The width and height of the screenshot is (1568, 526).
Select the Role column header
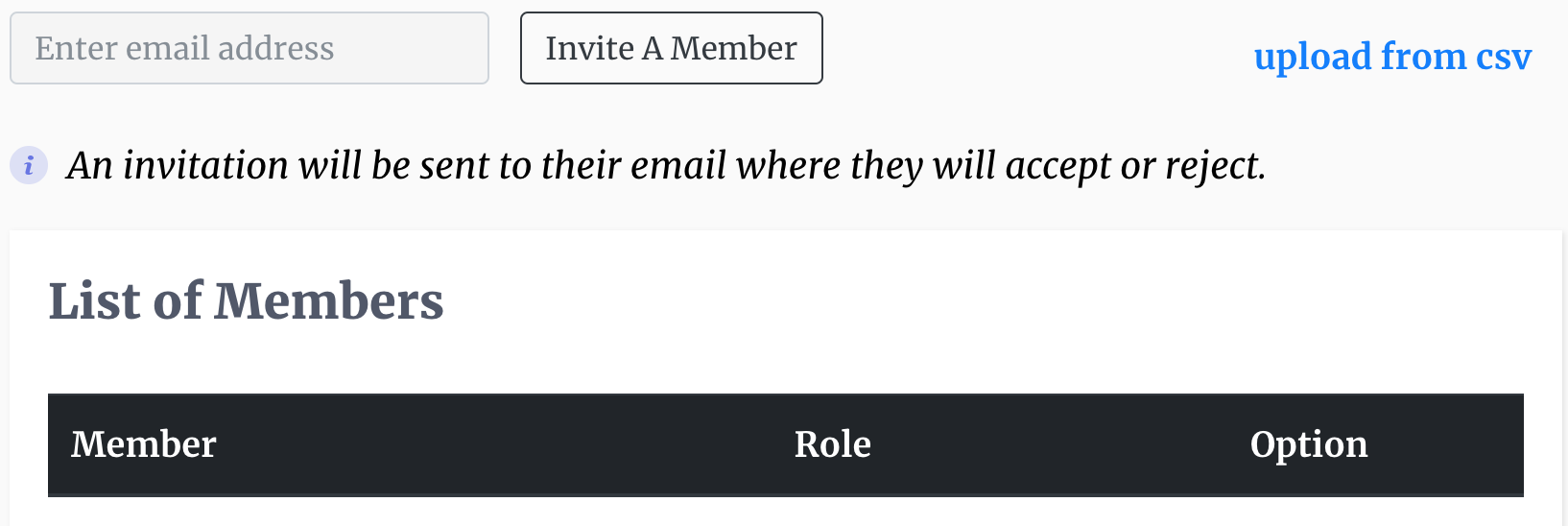(833, 444)
